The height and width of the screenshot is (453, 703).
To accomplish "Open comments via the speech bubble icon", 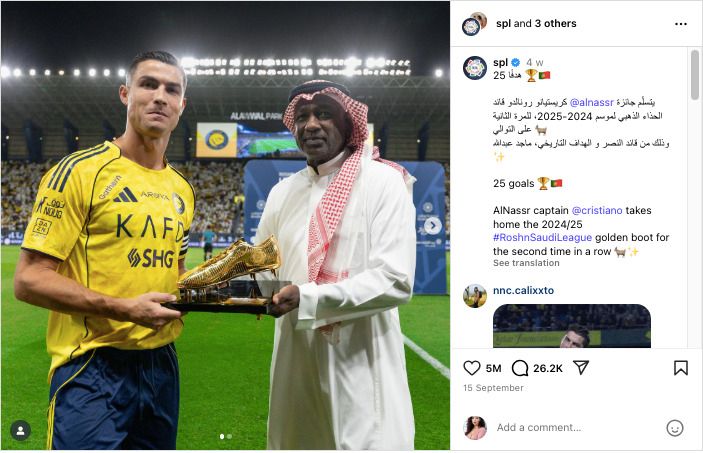I will click(520, 368).
